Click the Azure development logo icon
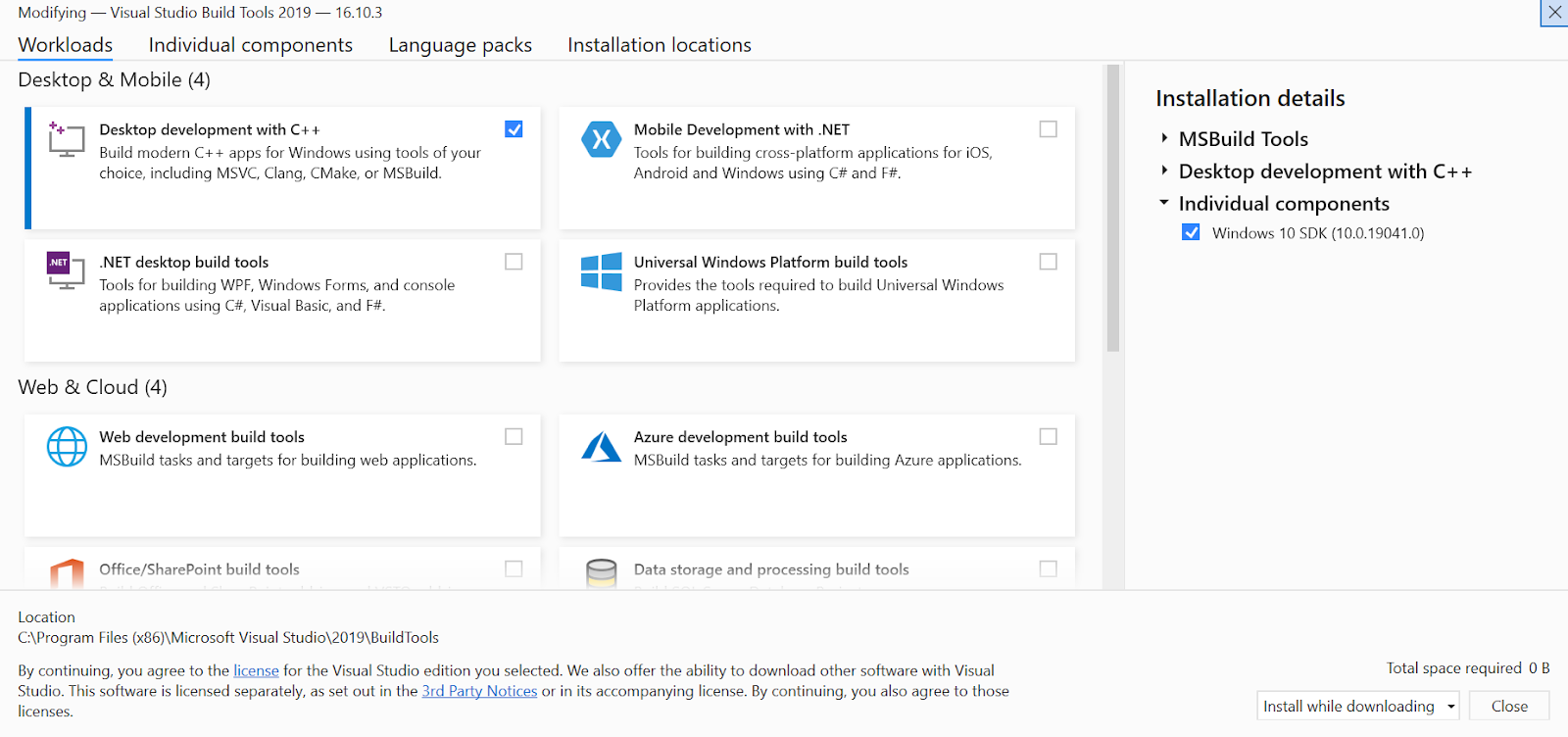The width and height of the screenshot is (1568, 737). [x=601, y=446]
